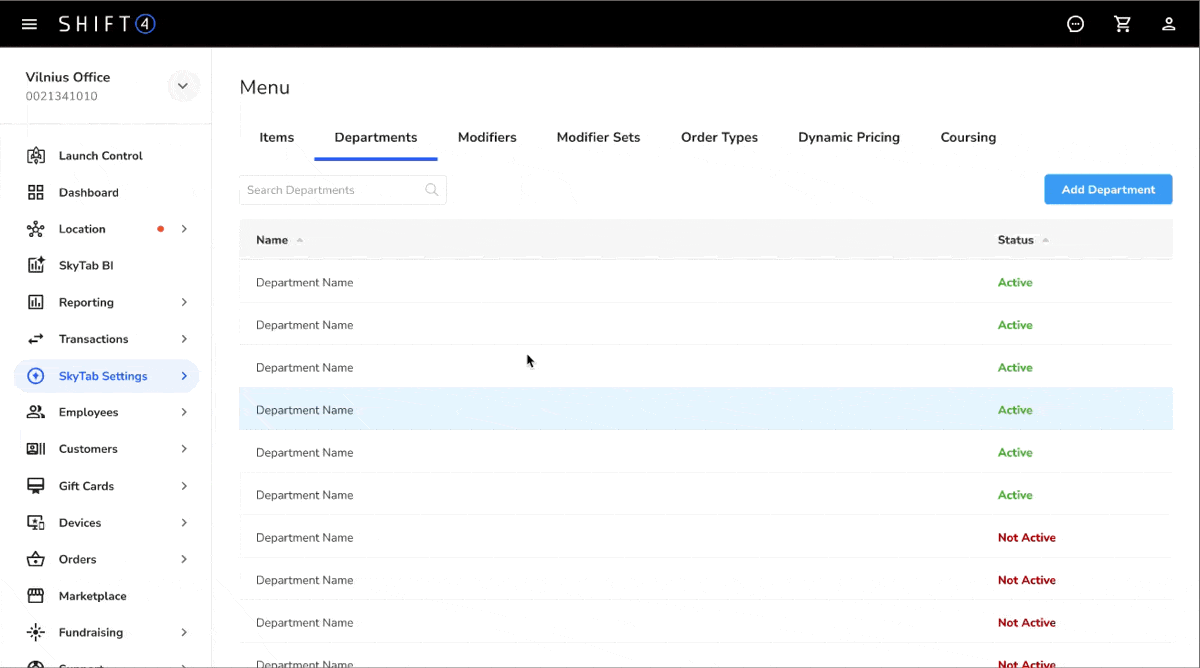This screenshot has height=668, width=1200.
Task: Sort by Name column arrow
Action: click(x=300, y=240)
